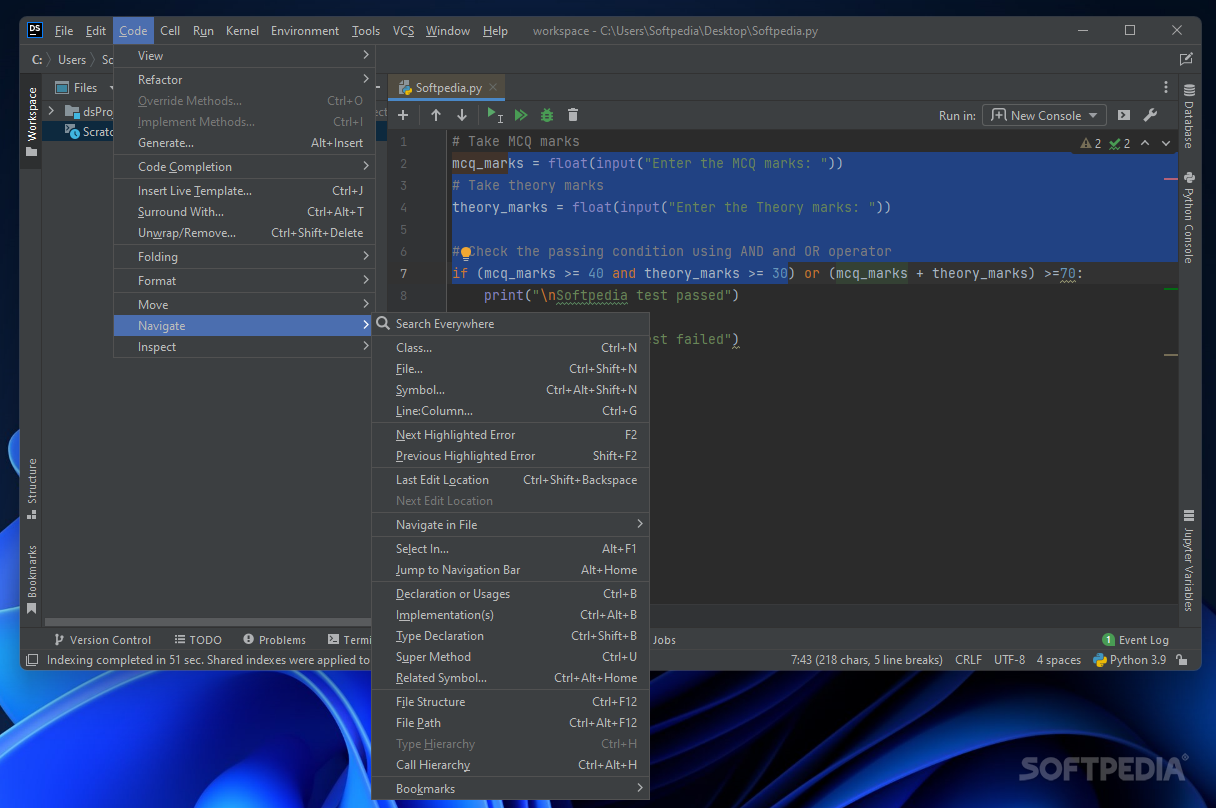
Task: Expand the Refactor submenu
Action: 244,80
